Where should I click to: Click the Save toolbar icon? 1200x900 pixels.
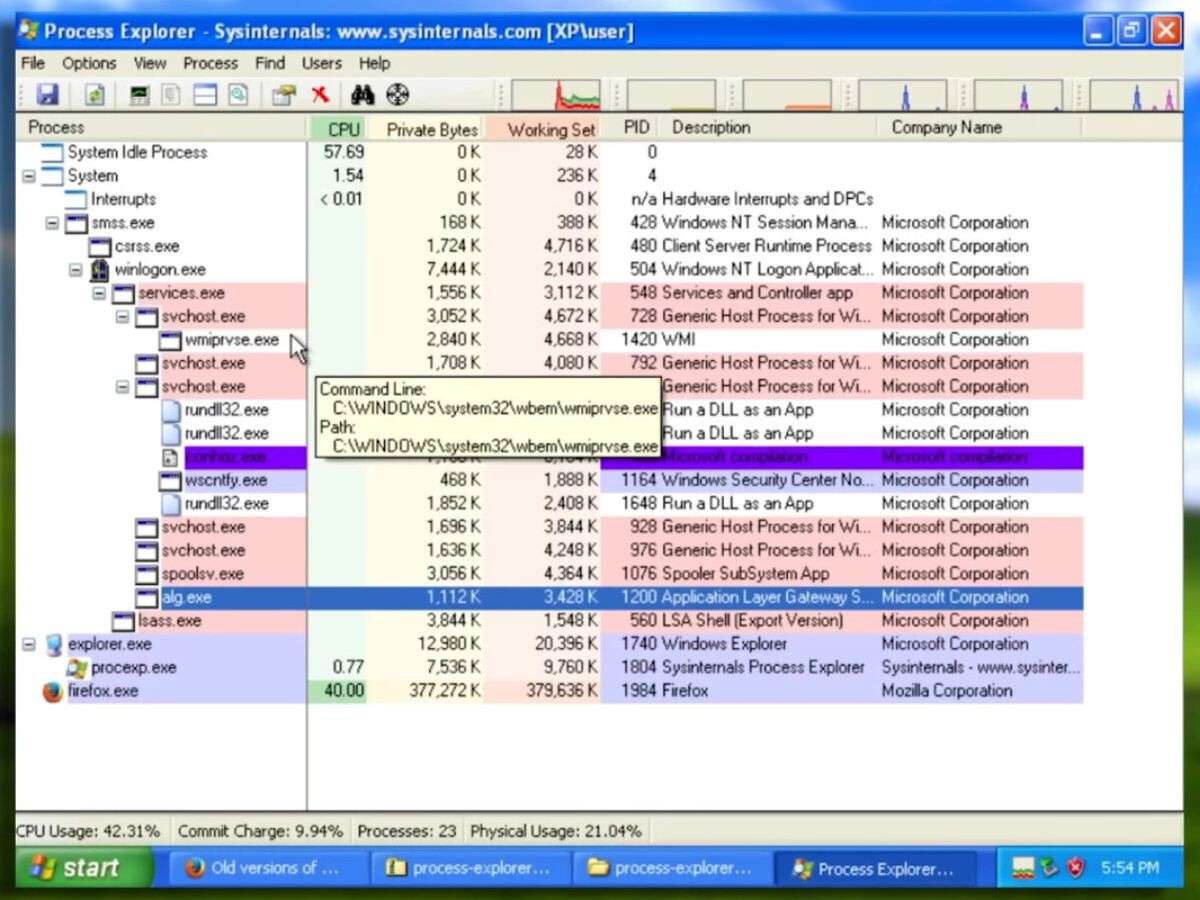point(47,95)
